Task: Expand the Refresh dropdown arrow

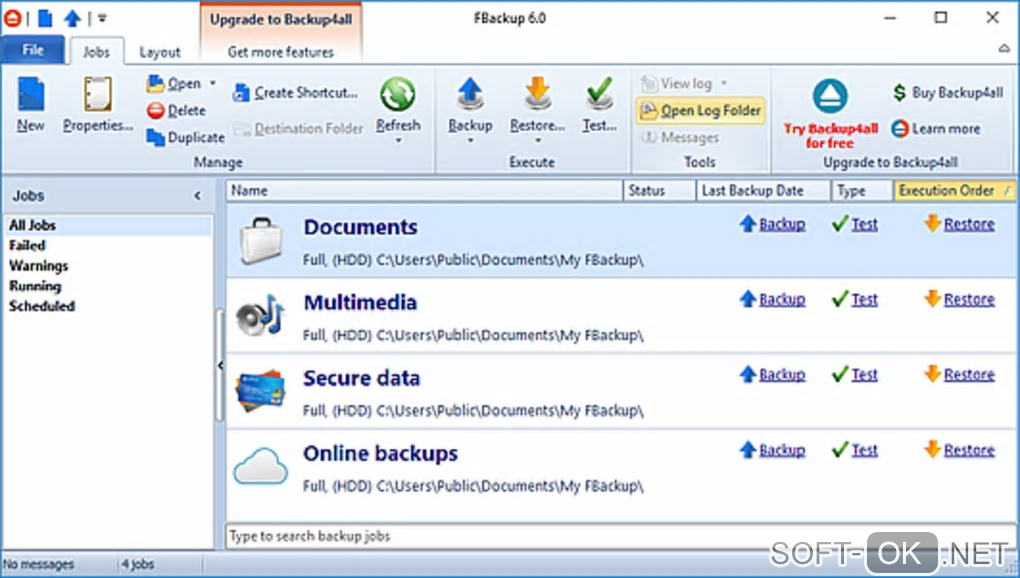Action: point(398,140)
